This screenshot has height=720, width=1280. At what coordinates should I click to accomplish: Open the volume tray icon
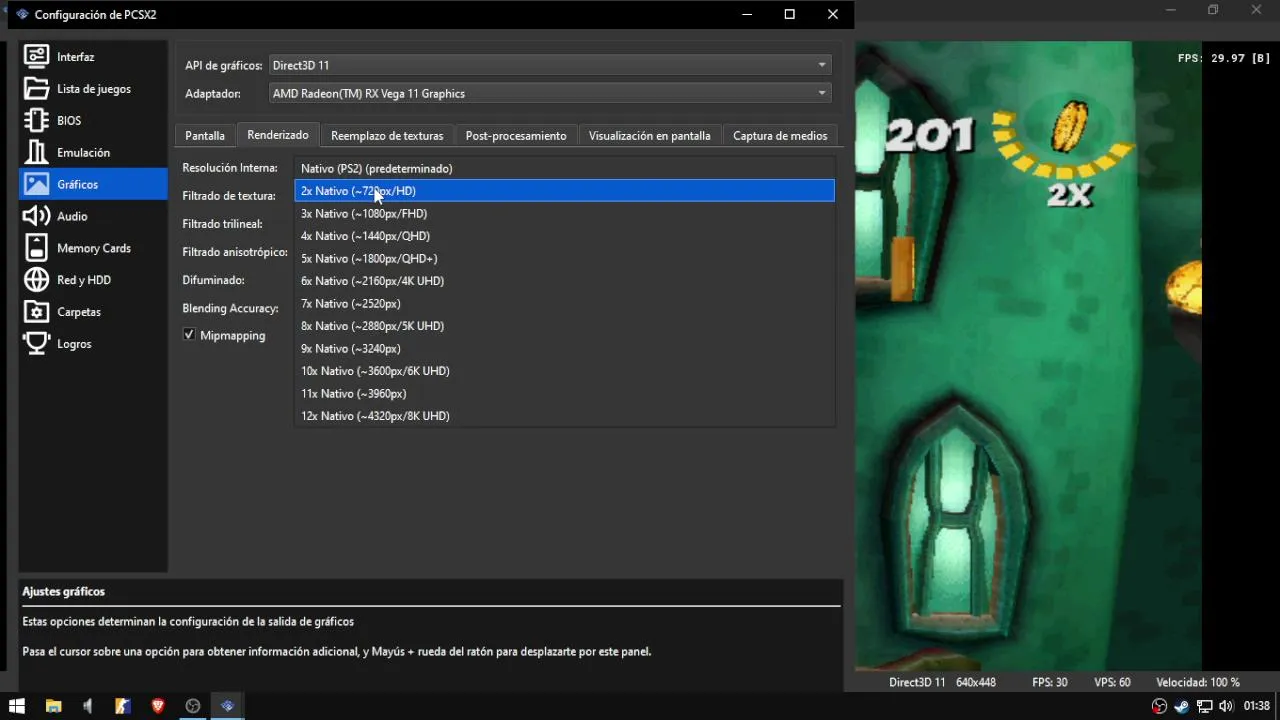click(x=1226, y=706)
